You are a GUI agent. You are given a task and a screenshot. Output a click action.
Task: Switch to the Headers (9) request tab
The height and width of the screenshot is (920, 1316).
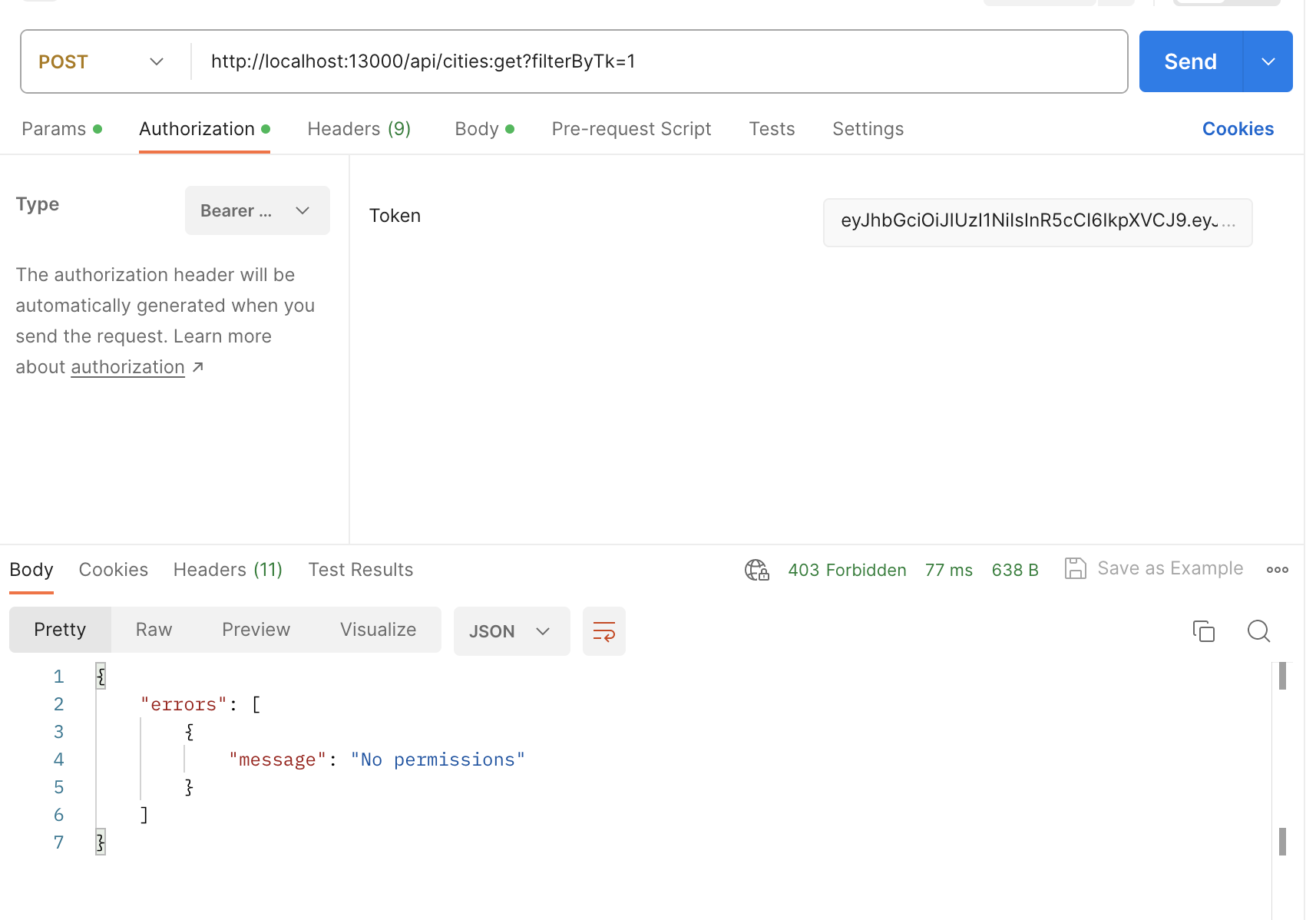click(x=358, y=128)
